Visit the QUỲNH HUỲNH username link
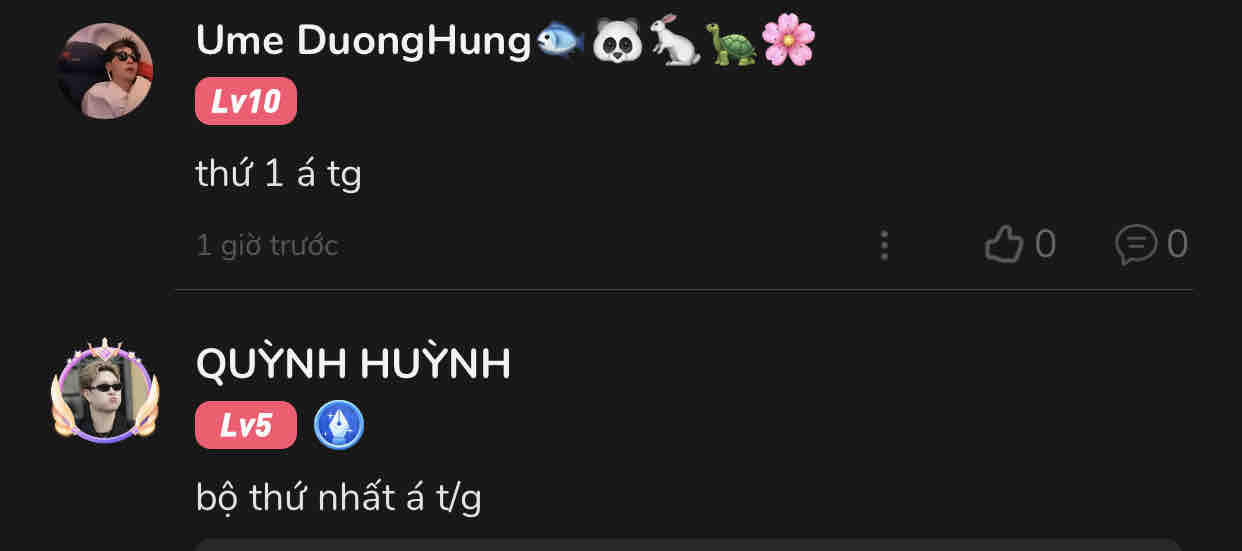1242x551 pixels. coord(353,364)
